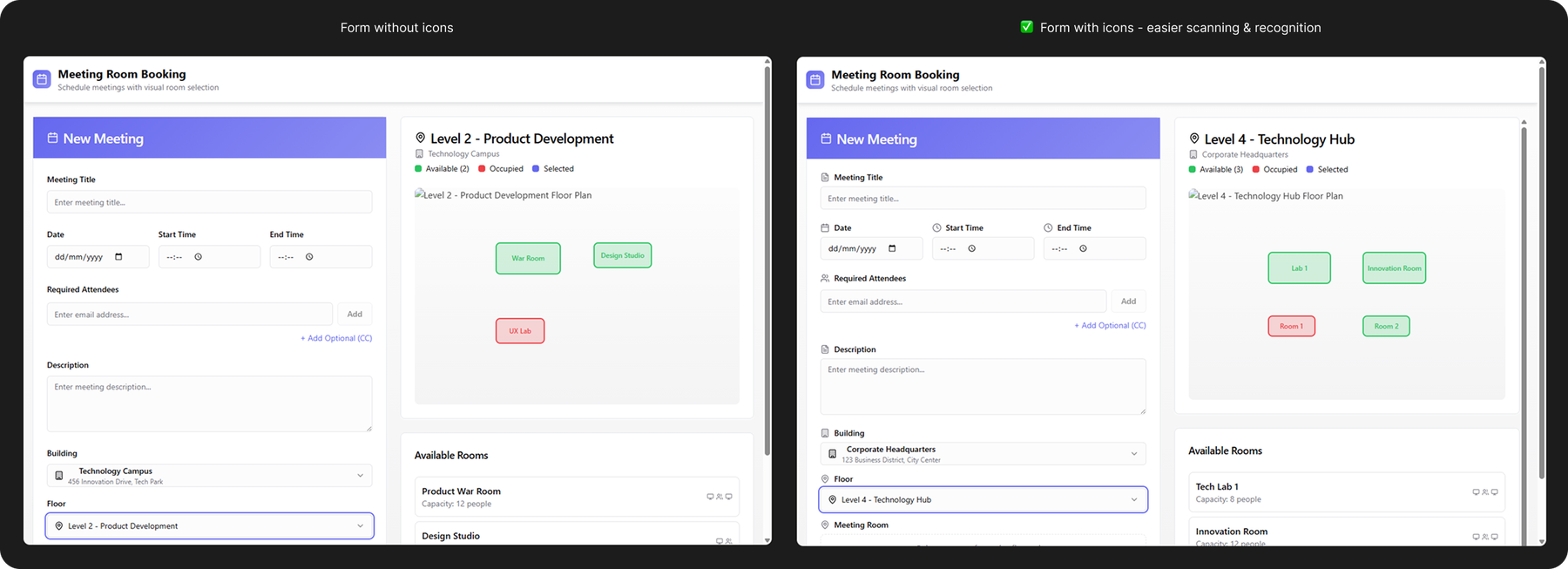This screenshot has height=569, width=1568.
Task: Click the red Room 1 box on floor plan
Action: click(1291, 327)
